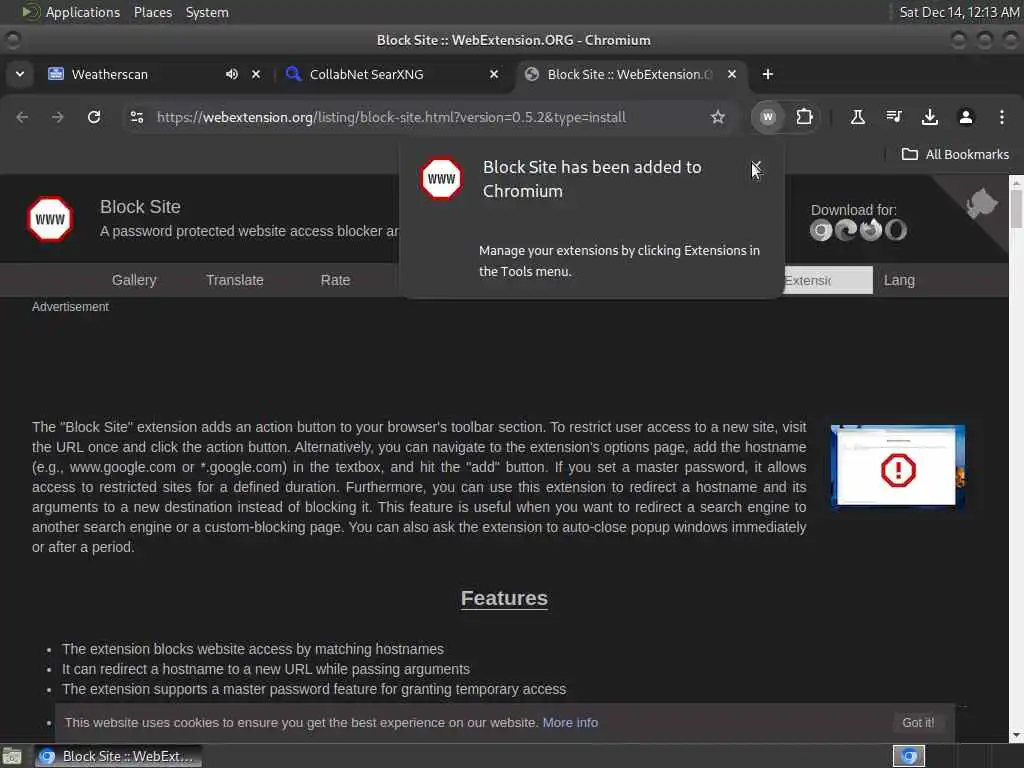This screenshot has width=1024, height=768.
Task: Bookmark this page with the star icon
Action: tap(718, 117)
